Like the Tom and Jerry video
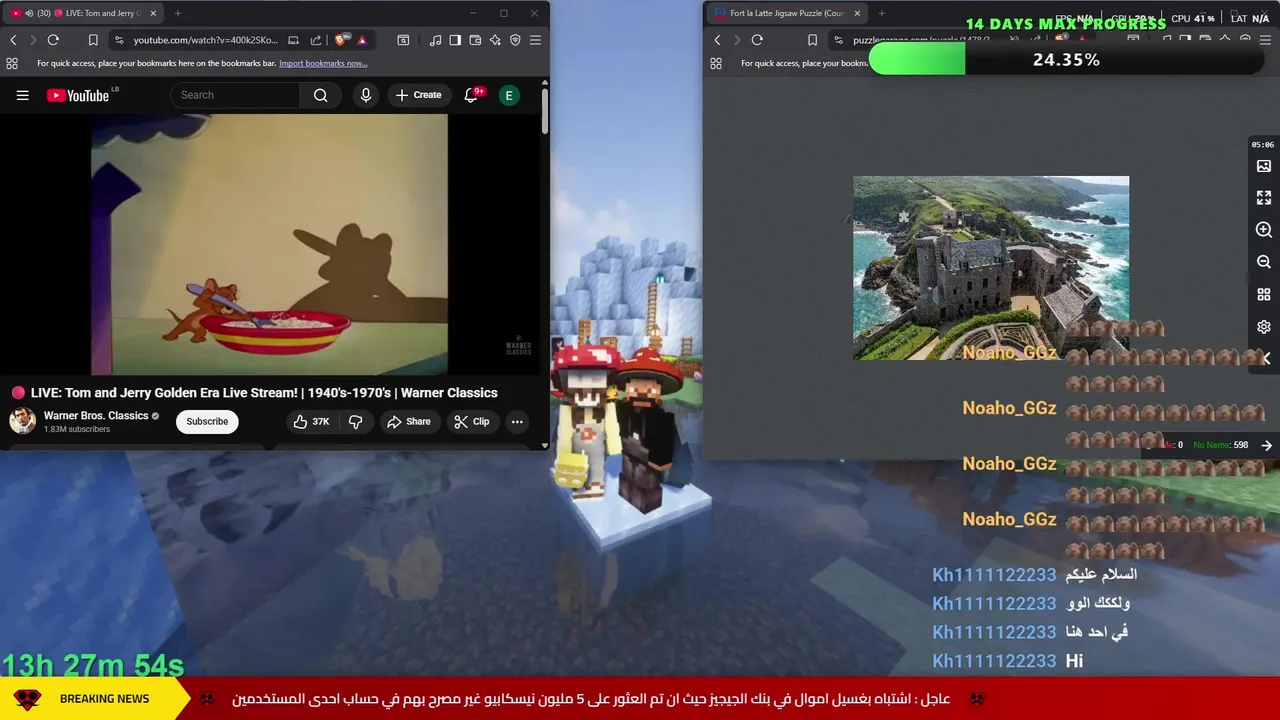The height and width of the screenshot is (720, 1280). click(311, 422)
